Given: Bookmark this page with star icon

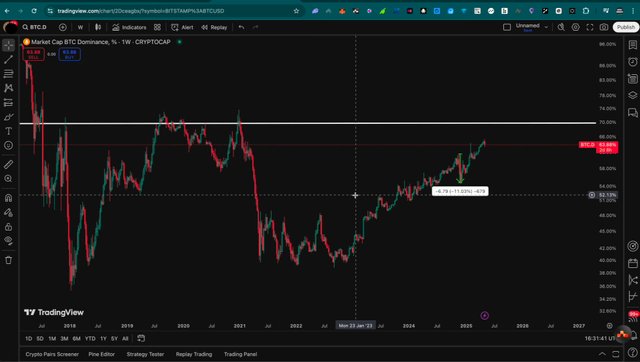Looking at the screenshot, I should point(296,11).
